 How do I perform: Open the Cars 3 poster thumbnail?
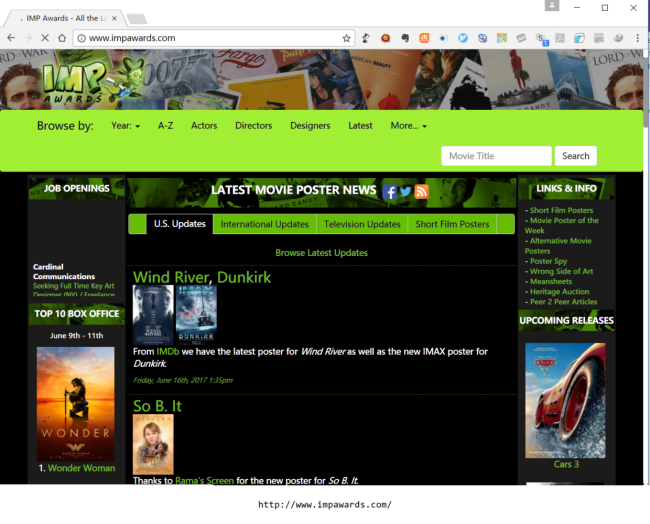(x=565, y=400)
